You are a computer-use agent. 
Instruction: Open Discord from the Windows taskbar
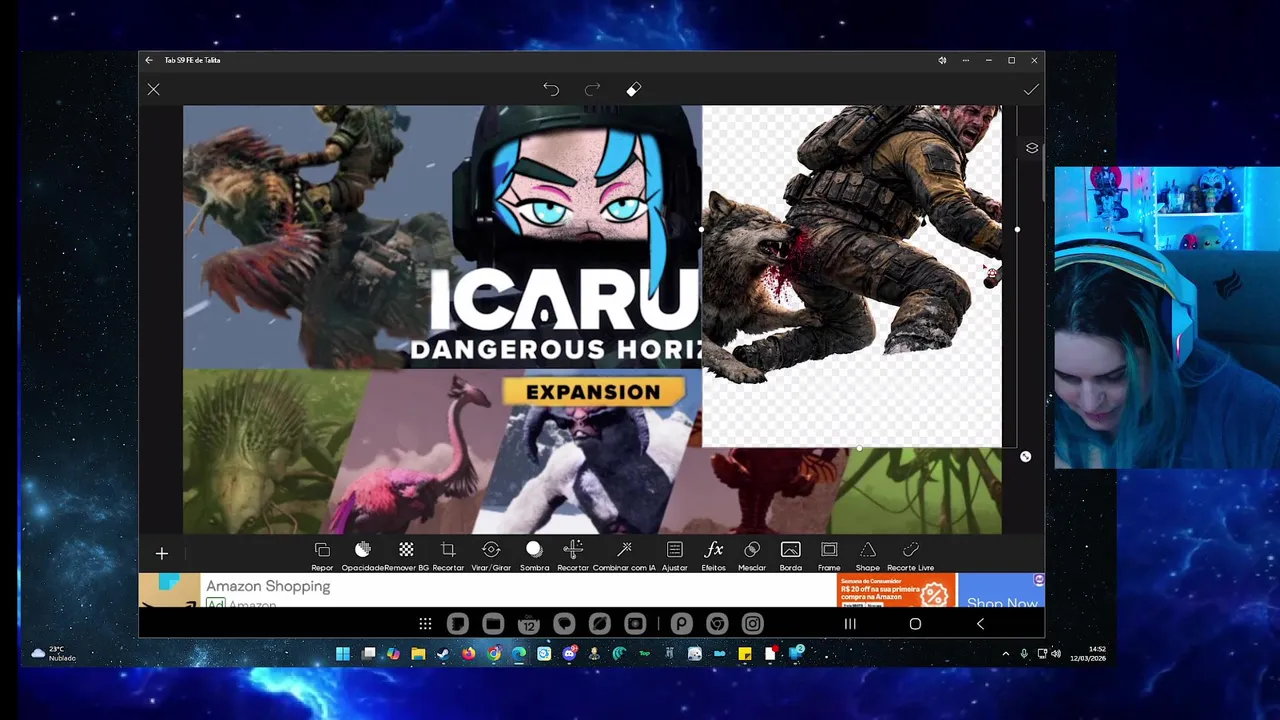point(569,654)
